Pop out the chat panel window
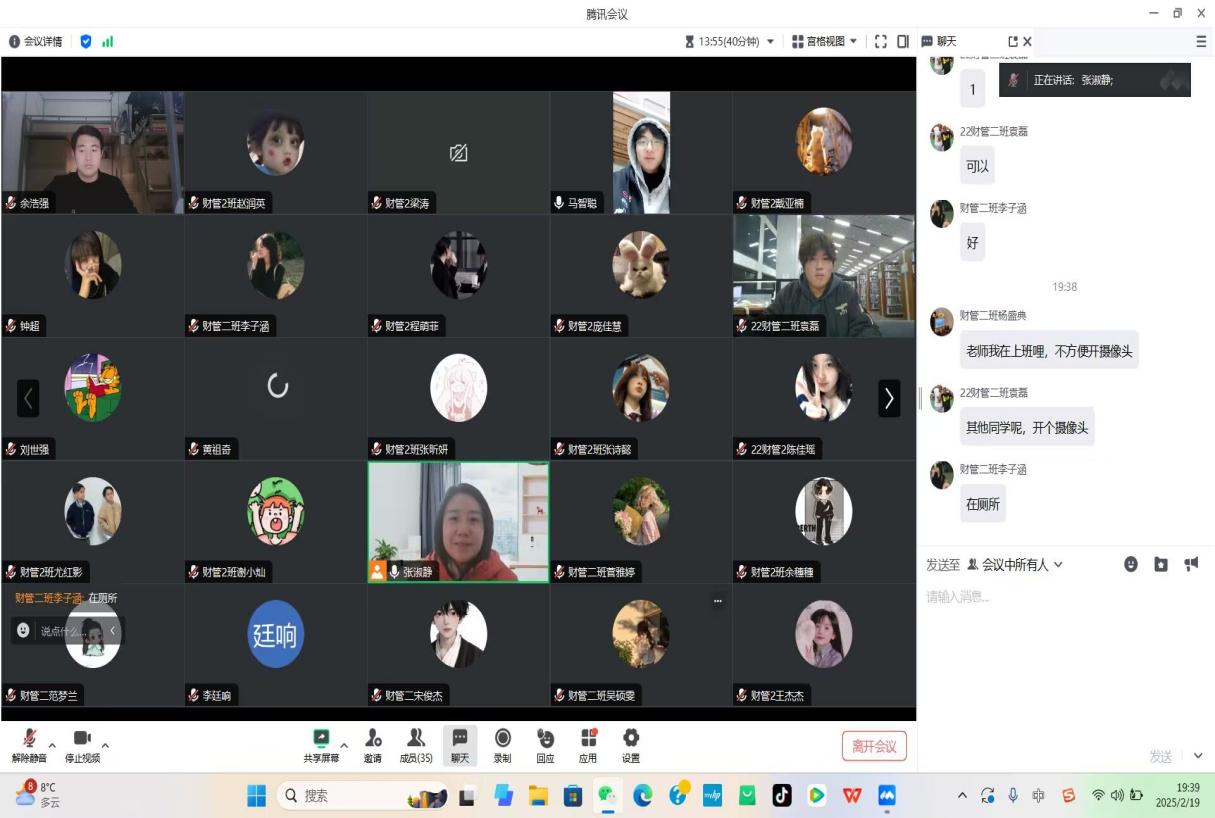1215x818 pixels. [1013, 41]
